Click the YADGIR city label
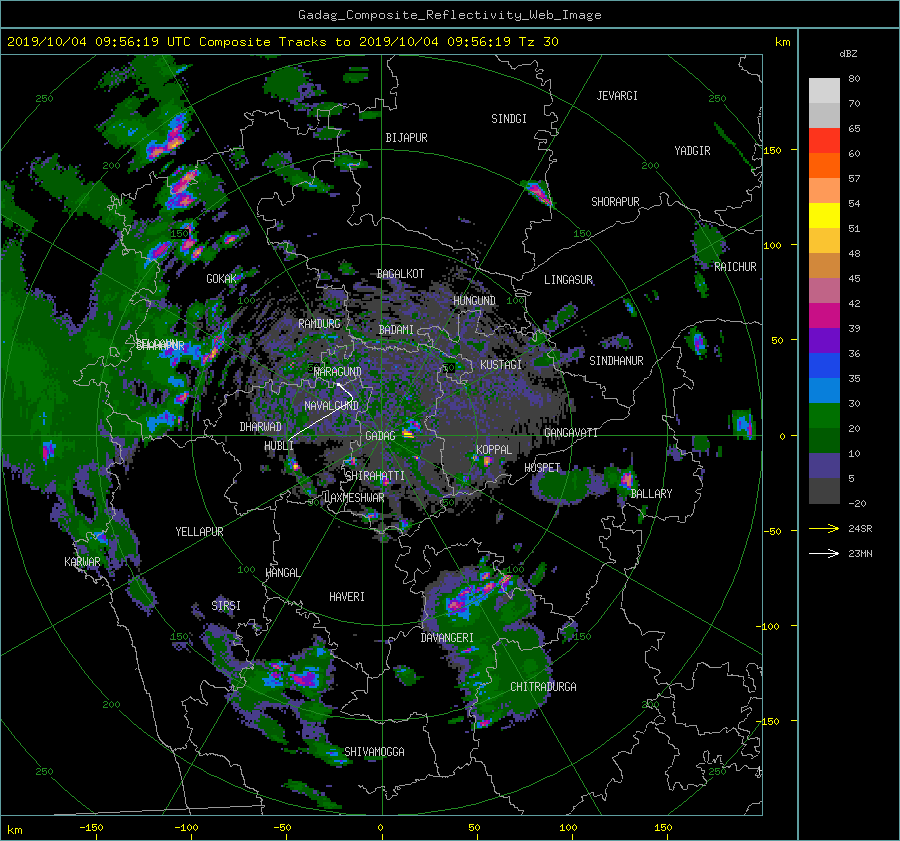This screenshot has height=841, width=900. pyautogui.click(x=692, y=151)
